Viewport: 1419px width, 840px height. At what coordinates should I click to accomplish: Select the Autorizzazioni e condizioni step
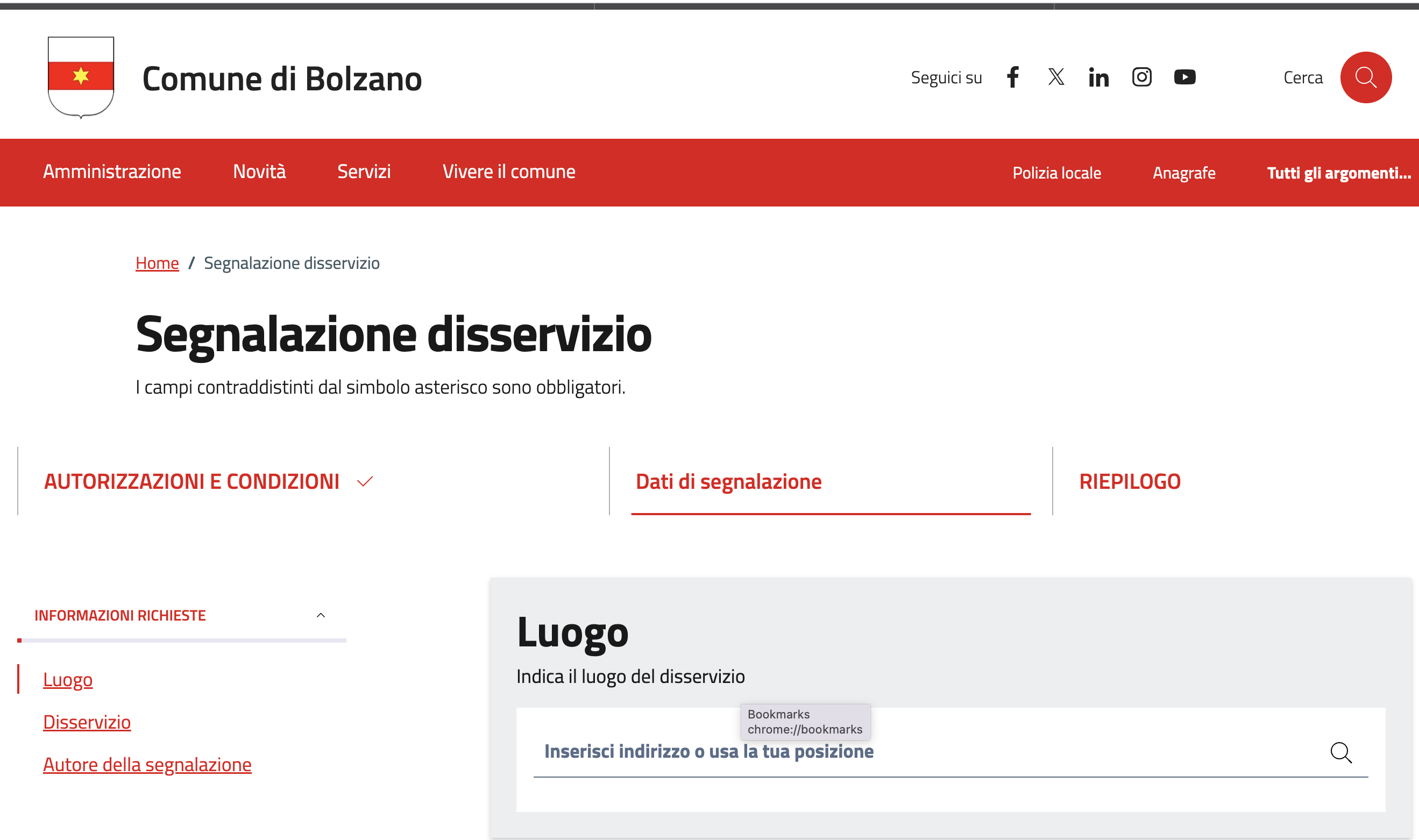192,482
